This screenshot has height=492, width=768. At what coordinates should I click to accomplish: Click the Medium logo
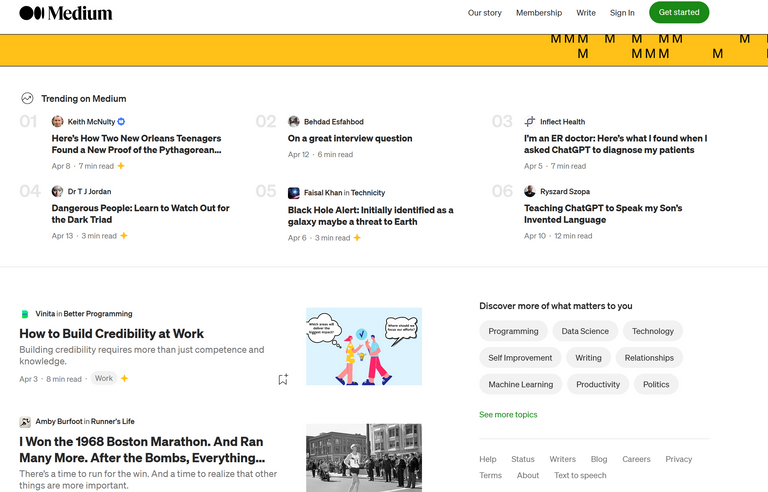pyautogui.click(x=66, y=13)
